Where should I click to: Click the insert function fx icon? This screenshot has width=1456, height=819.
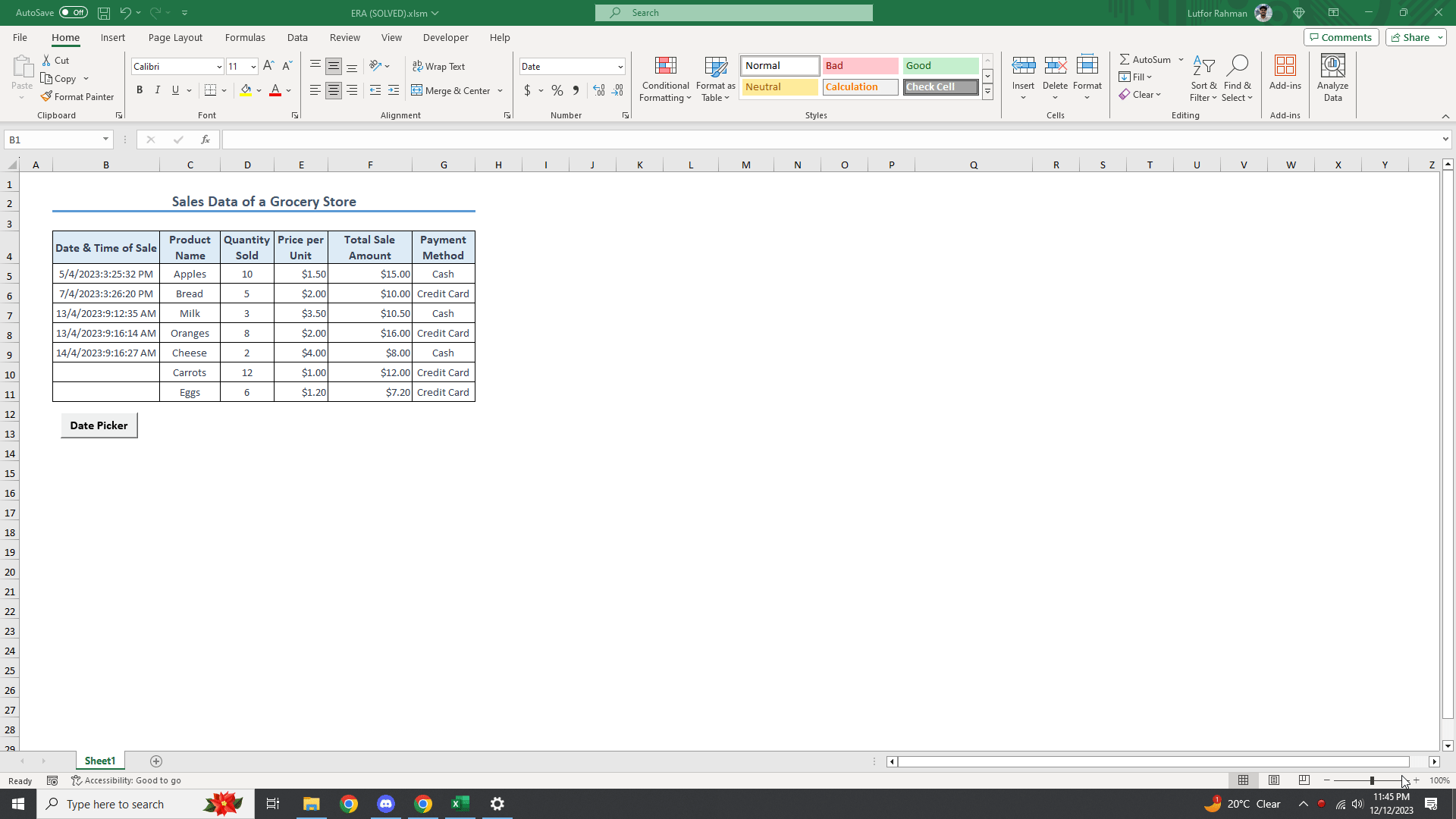pos(205,140)
